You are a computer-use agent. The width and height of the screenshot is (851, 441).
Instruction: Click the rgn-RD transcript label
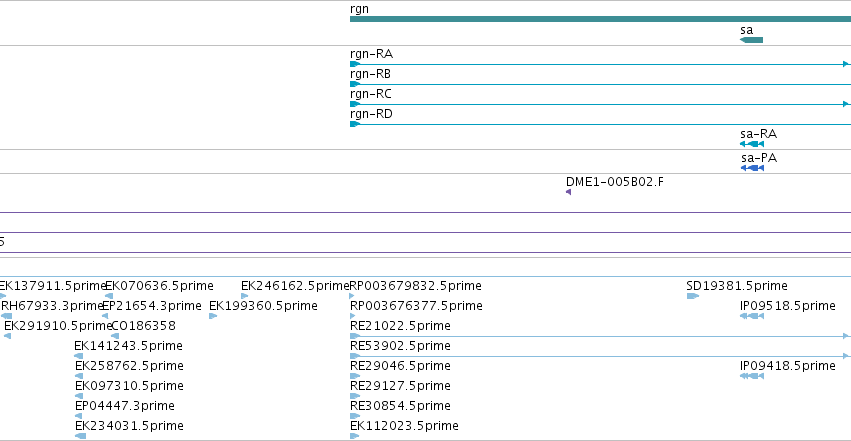pyautogui.click(x=371, y=114)
